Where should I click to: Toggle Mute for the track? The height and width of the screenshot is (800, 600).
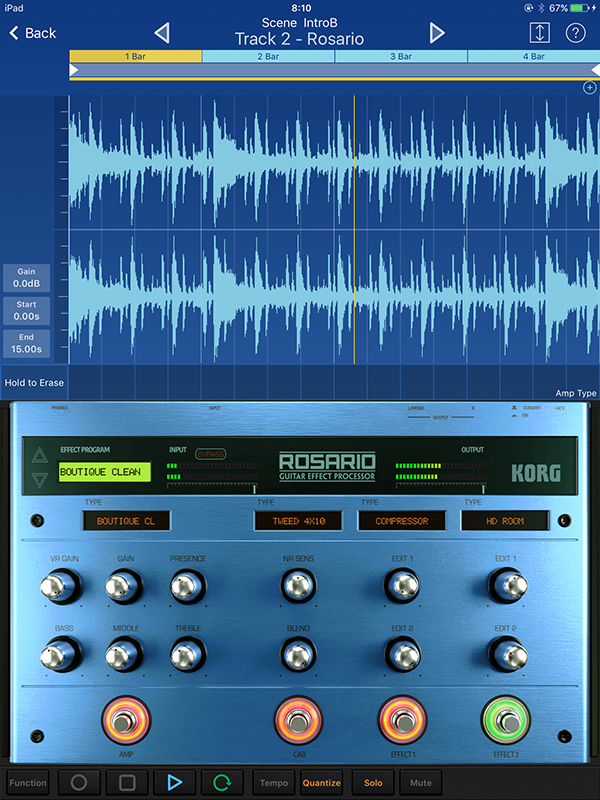pyautogui.click(x=420, y=783)
